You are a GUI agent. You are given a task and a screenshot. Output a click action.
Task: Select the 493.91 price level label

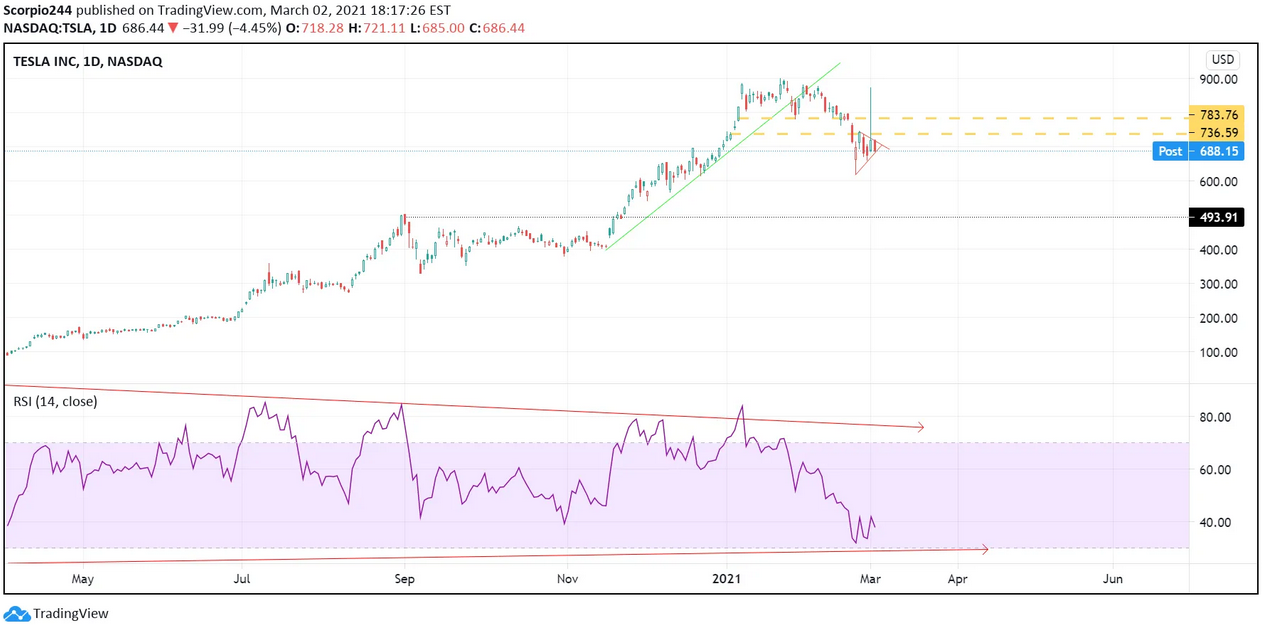pyautogui.click(x=1216, y=217)
